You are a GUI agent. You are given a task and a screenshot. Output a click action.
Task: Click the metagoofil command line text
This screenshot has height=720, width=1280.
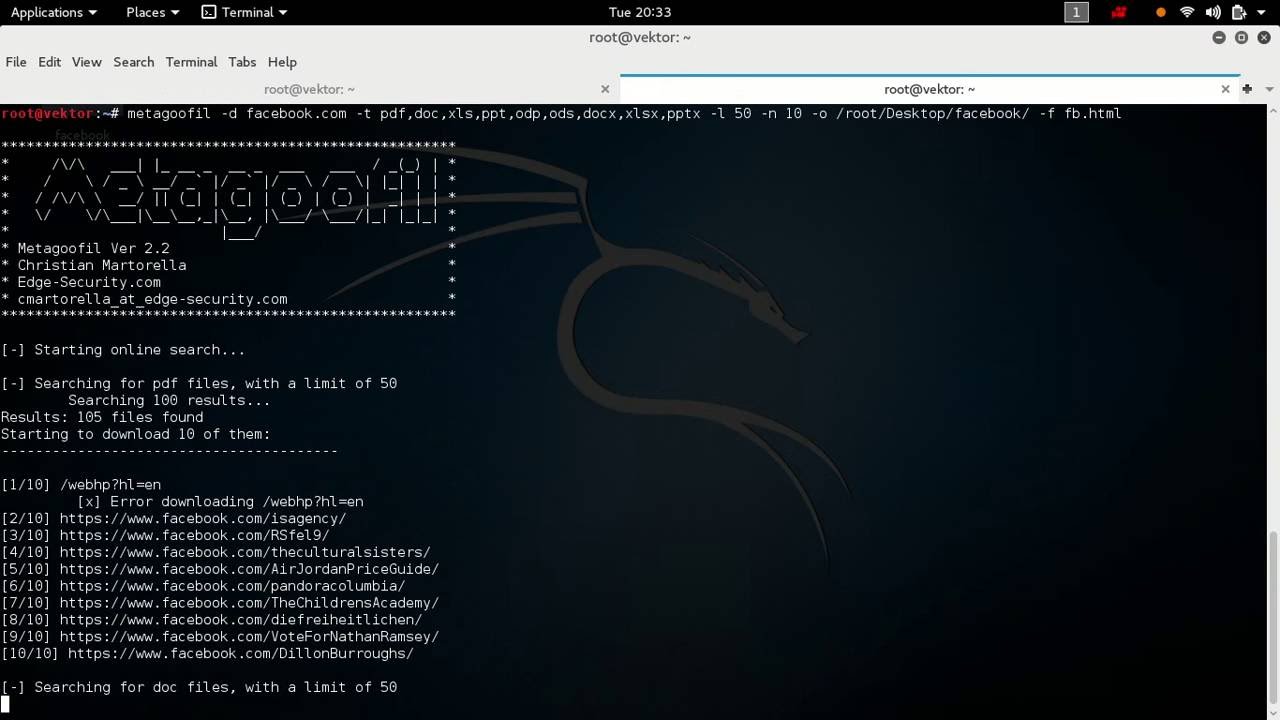624,114
